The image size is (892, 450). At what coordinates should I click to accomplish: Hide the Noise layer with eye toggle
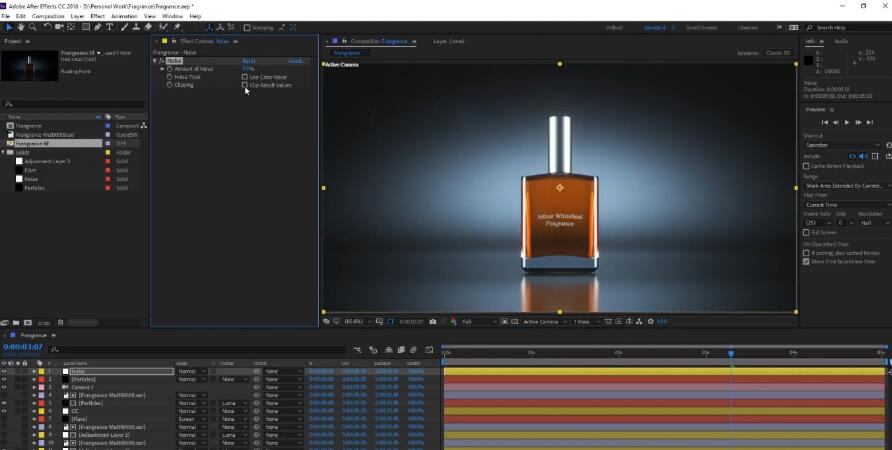[x=4, y=371]
